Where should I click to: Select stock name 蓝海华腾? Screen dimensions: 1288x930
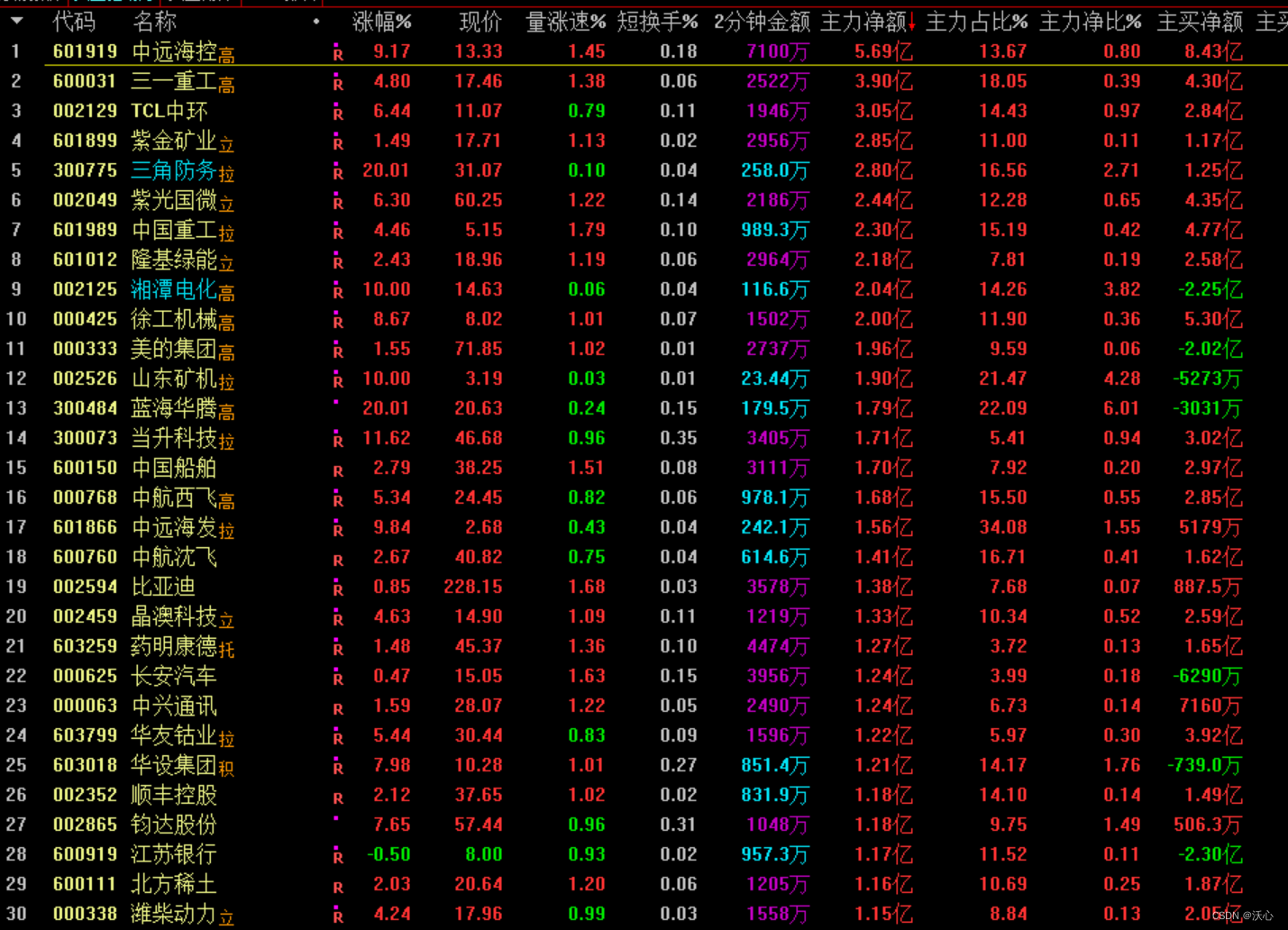pyautogui.click(x=174, y=409)
